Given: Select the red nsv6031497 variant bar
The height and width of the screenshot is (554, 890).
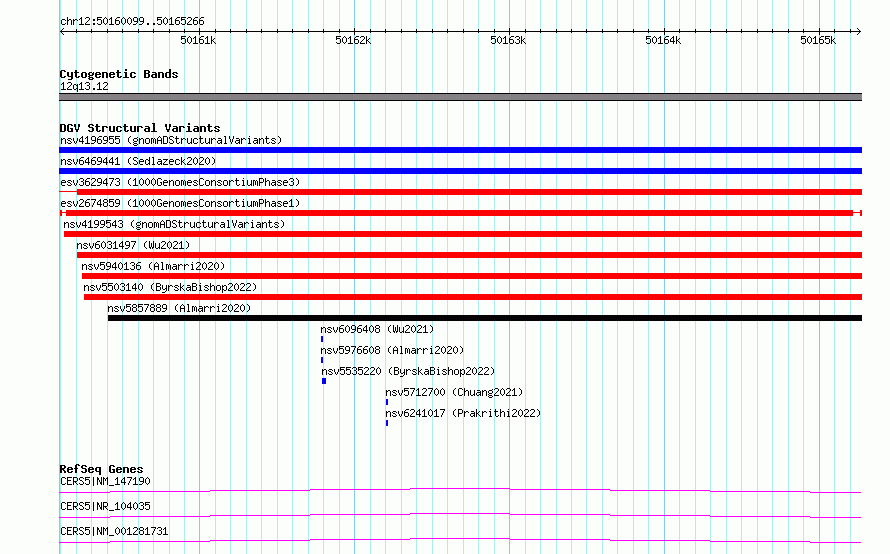Looking at the screenshot, I should (469, 255).
